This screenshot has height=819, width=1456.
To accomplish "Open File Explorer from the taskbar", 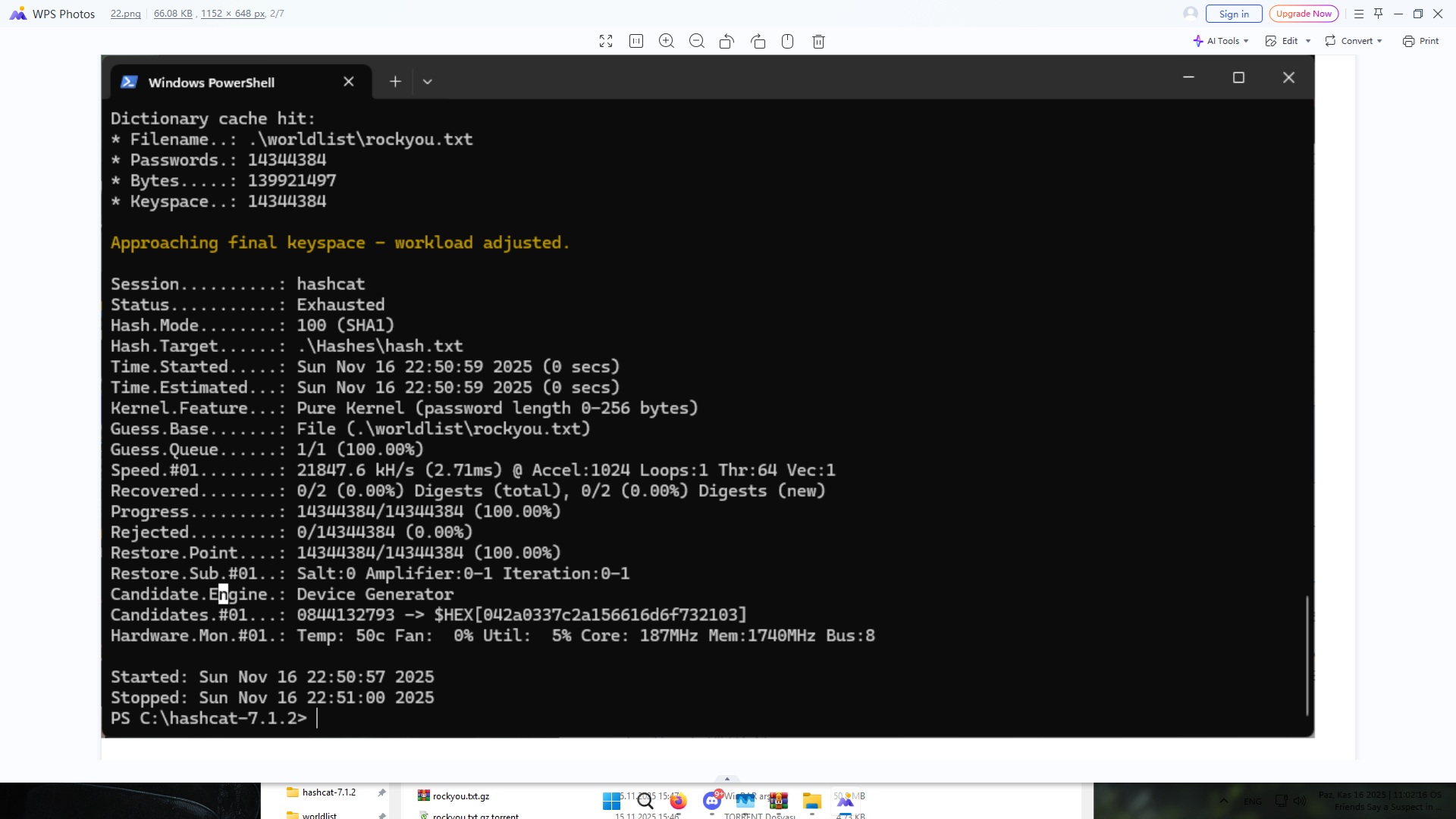I will pos(812,801).
